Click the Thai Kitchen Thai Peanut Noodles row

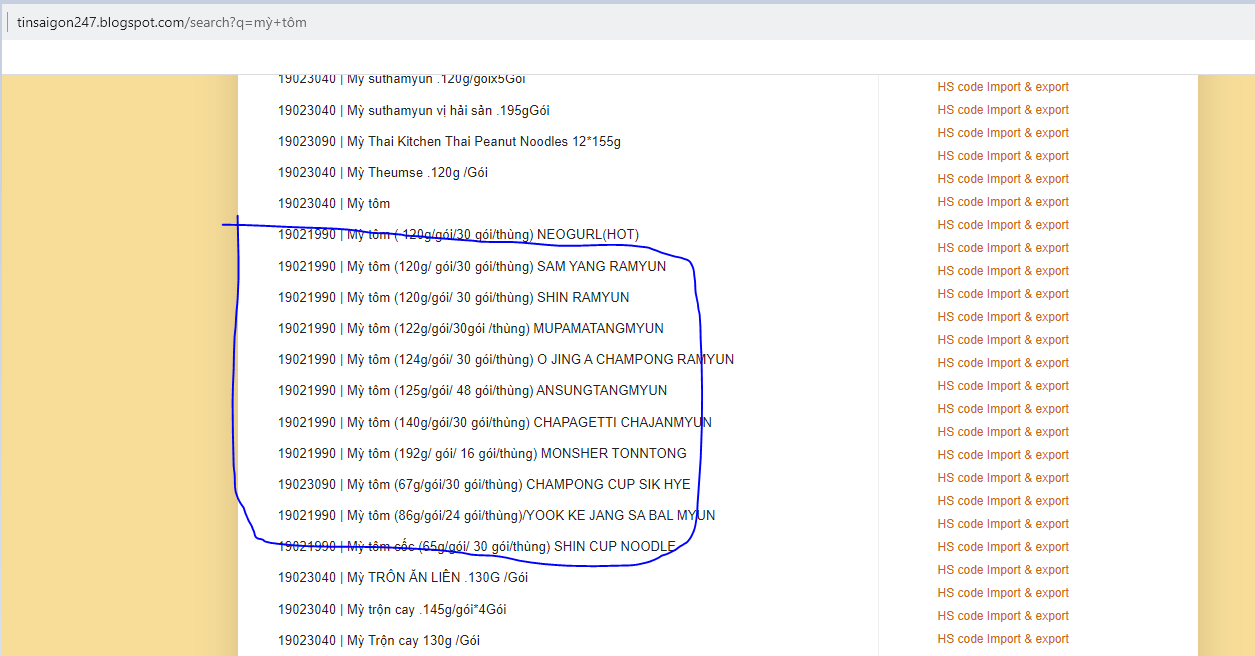pos(449,141)
